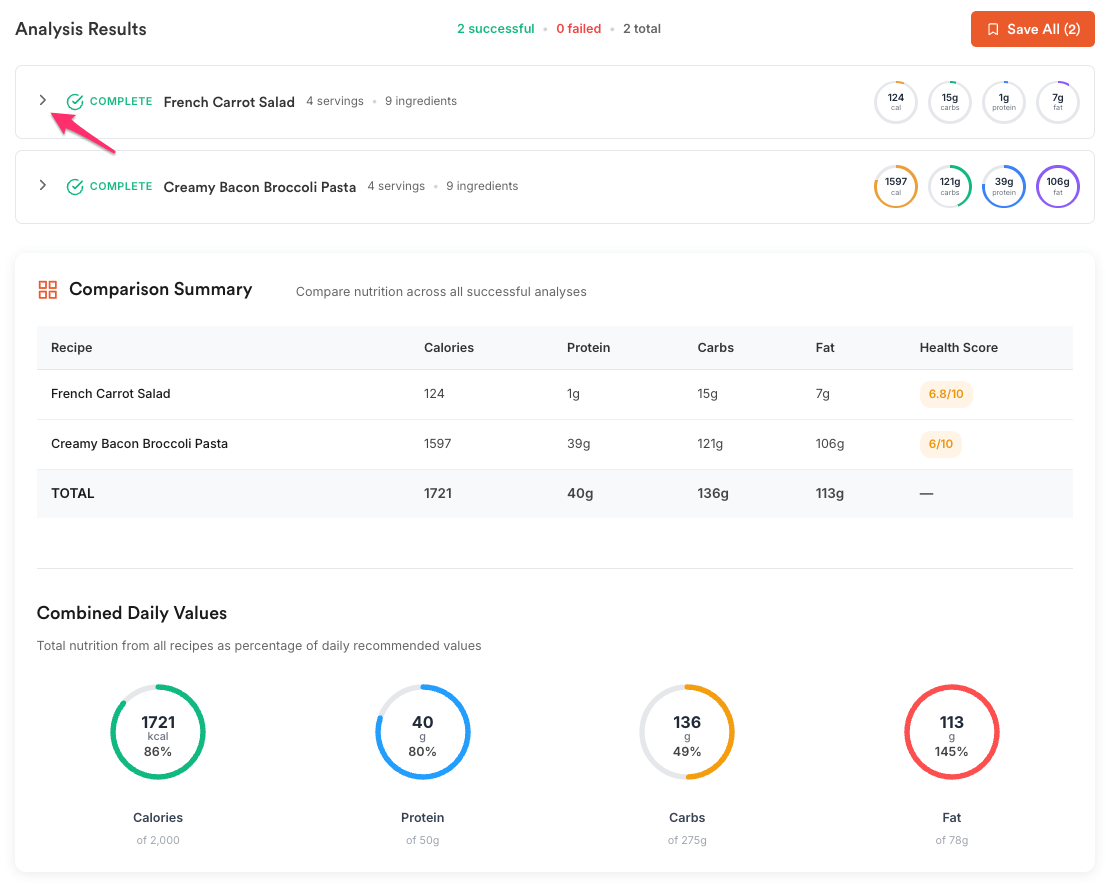Click the Save All (2) button

click(1032, 29)
